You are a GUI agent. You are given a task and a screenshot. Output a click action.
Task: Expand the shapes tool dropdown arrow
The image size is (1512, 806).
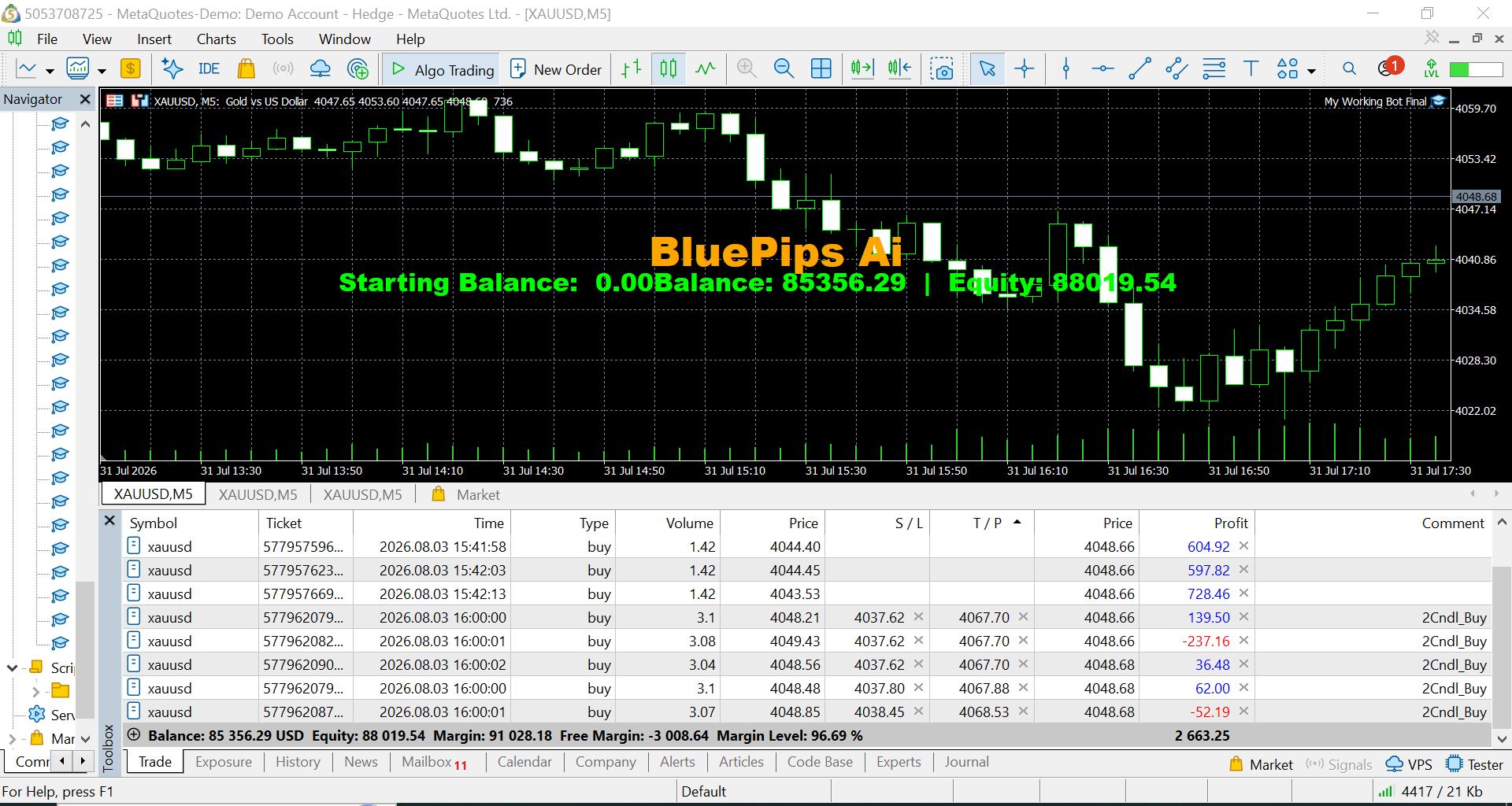1311,71
